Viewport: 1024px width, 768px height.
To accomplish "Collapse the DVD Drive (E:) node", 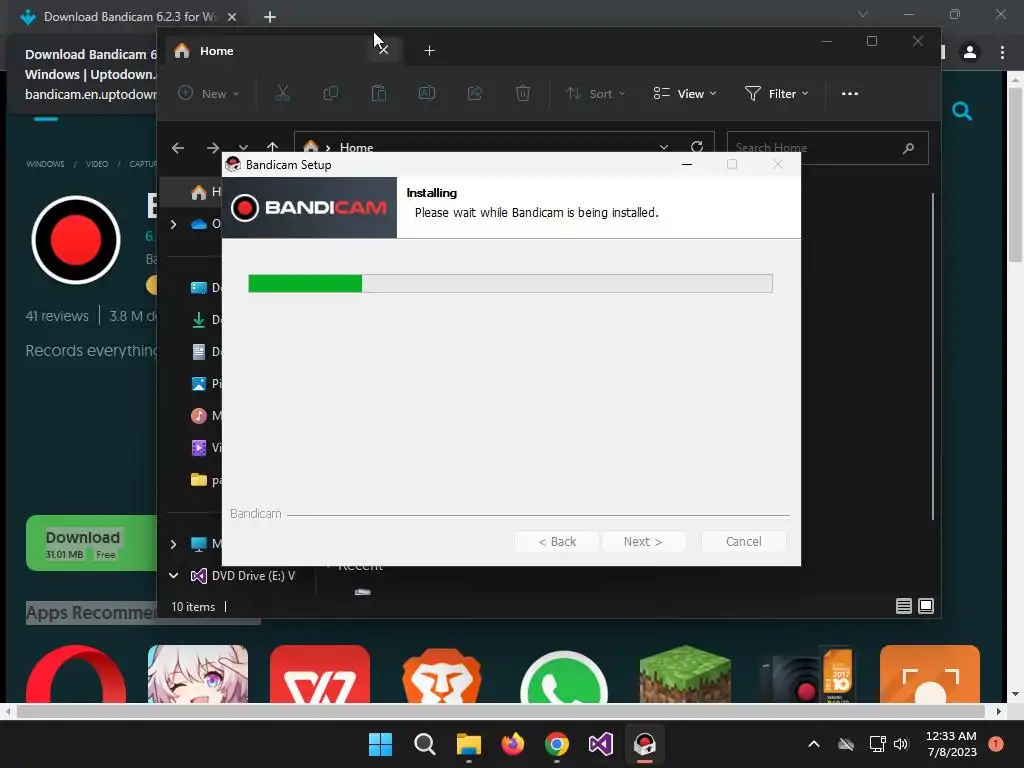I will click(173, 575).
